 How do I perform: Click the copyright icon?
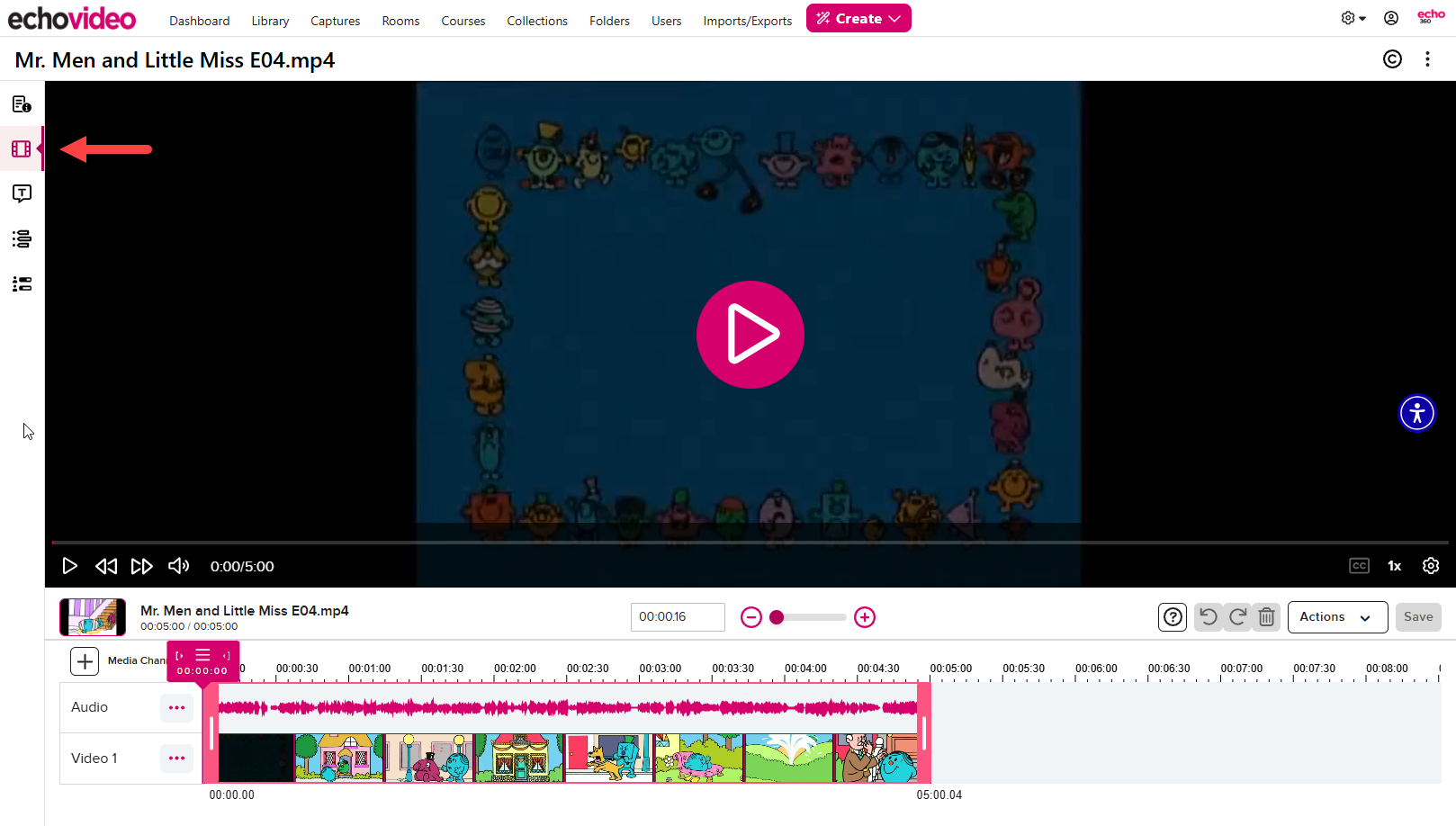pos(1392,59)
